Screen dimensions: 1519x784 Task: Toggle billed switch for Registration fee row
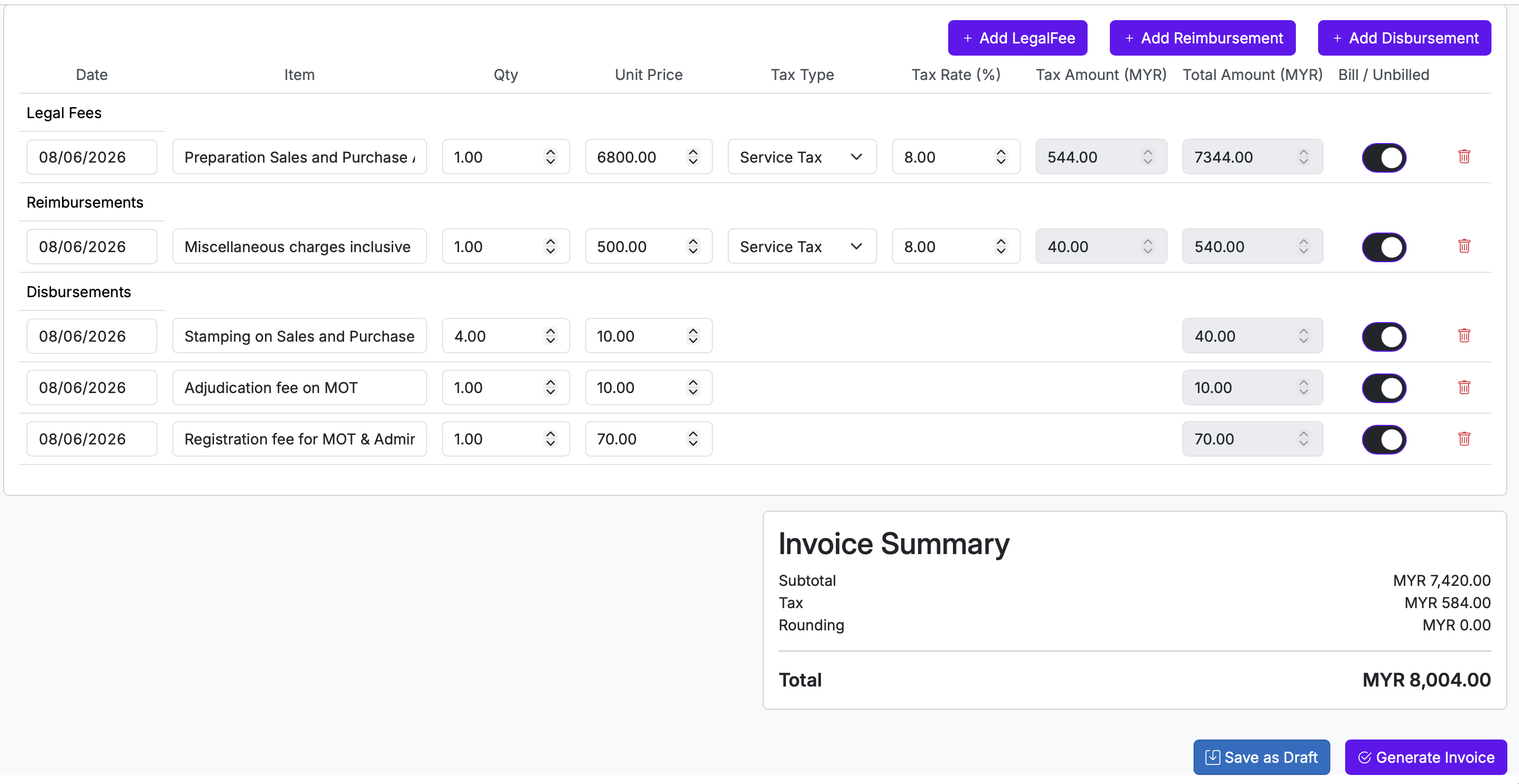[1383, 439]
